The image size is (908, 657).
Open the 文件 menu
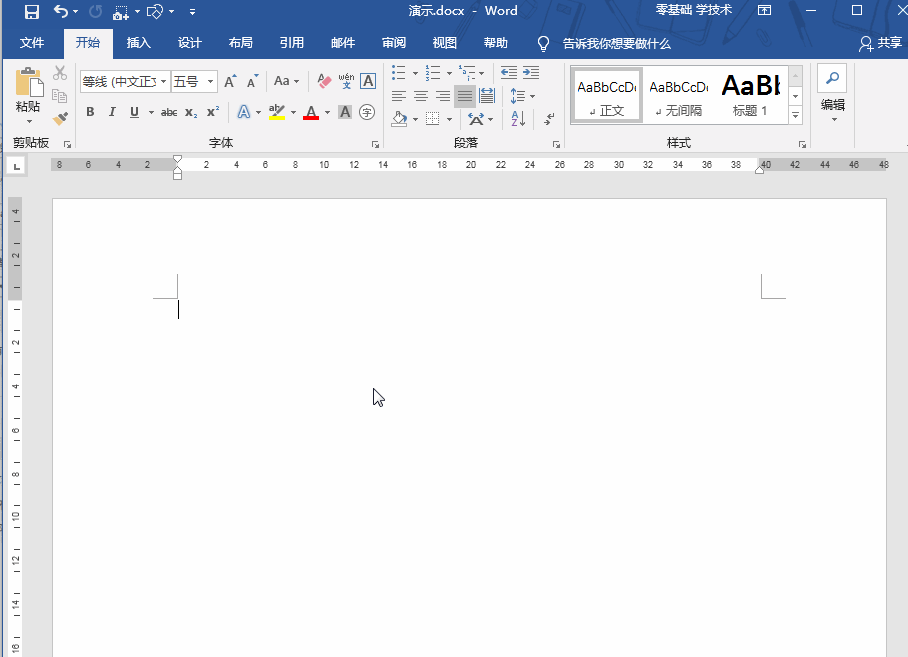point(32,43)
